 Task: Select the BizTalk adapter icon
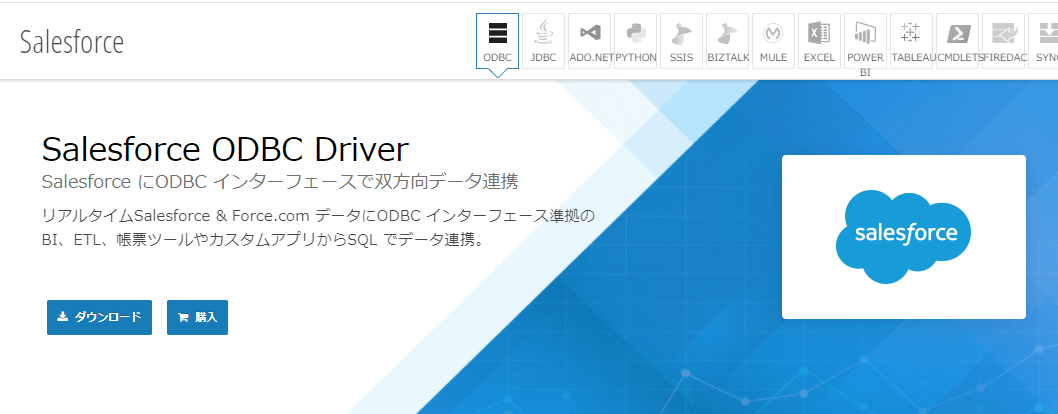click(x=727, y=41)
